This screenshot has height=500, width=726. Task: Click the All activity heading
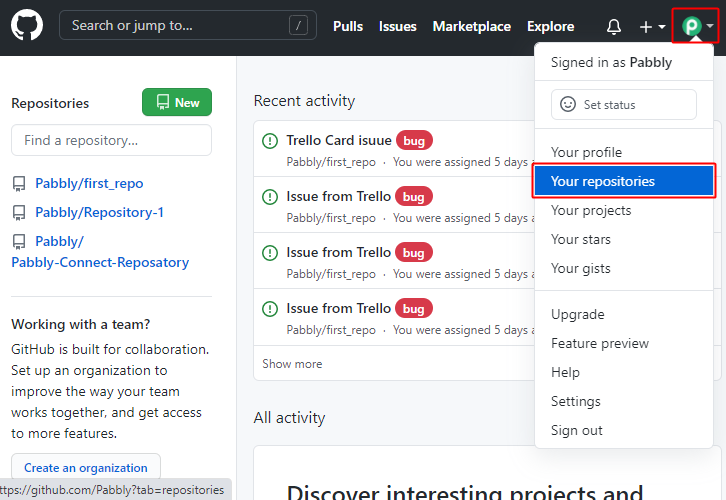[289, 418]
